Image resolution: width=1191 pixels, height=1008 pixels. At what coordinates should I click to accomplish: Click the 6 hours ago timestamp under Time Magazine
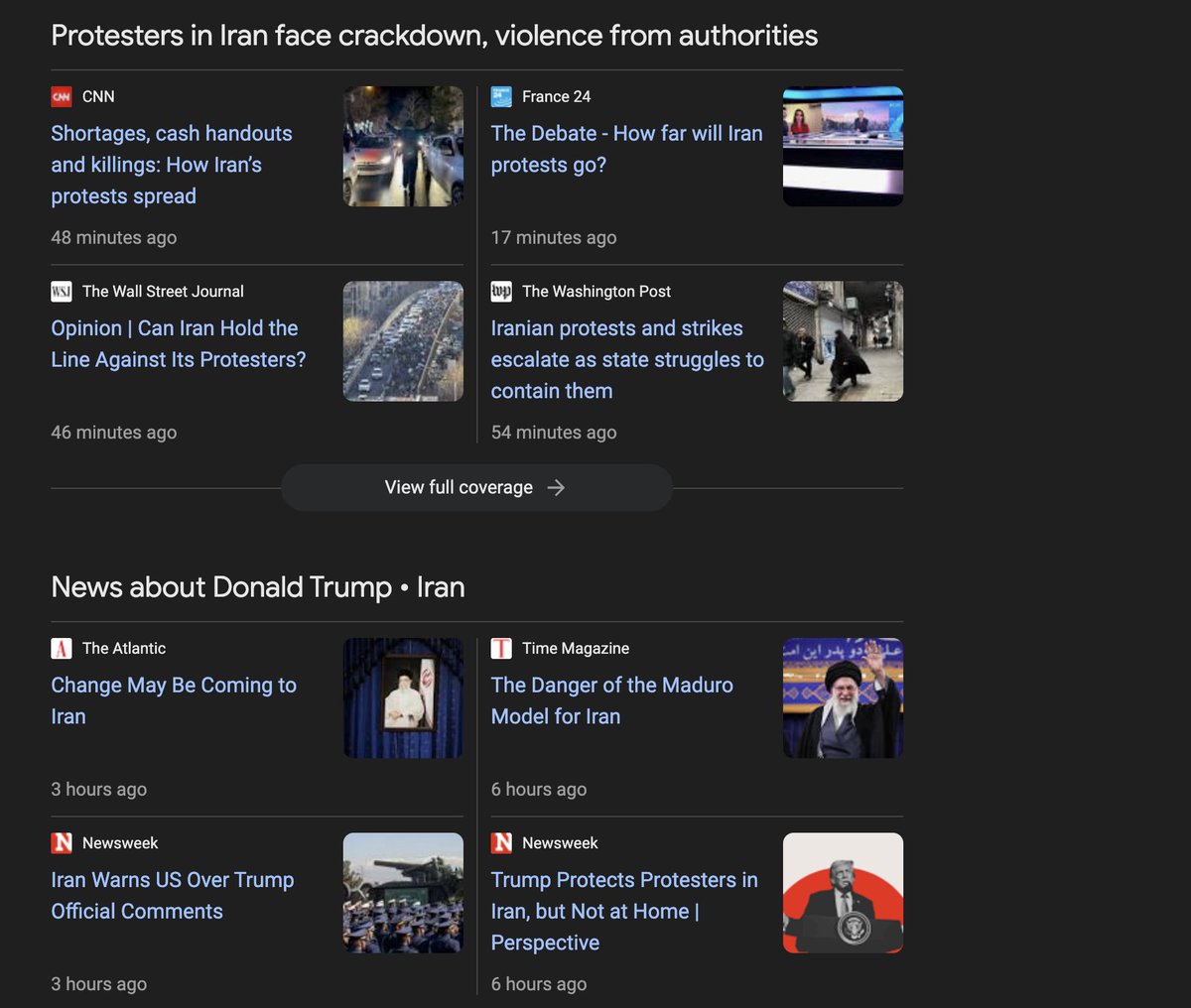pos(539,789)
